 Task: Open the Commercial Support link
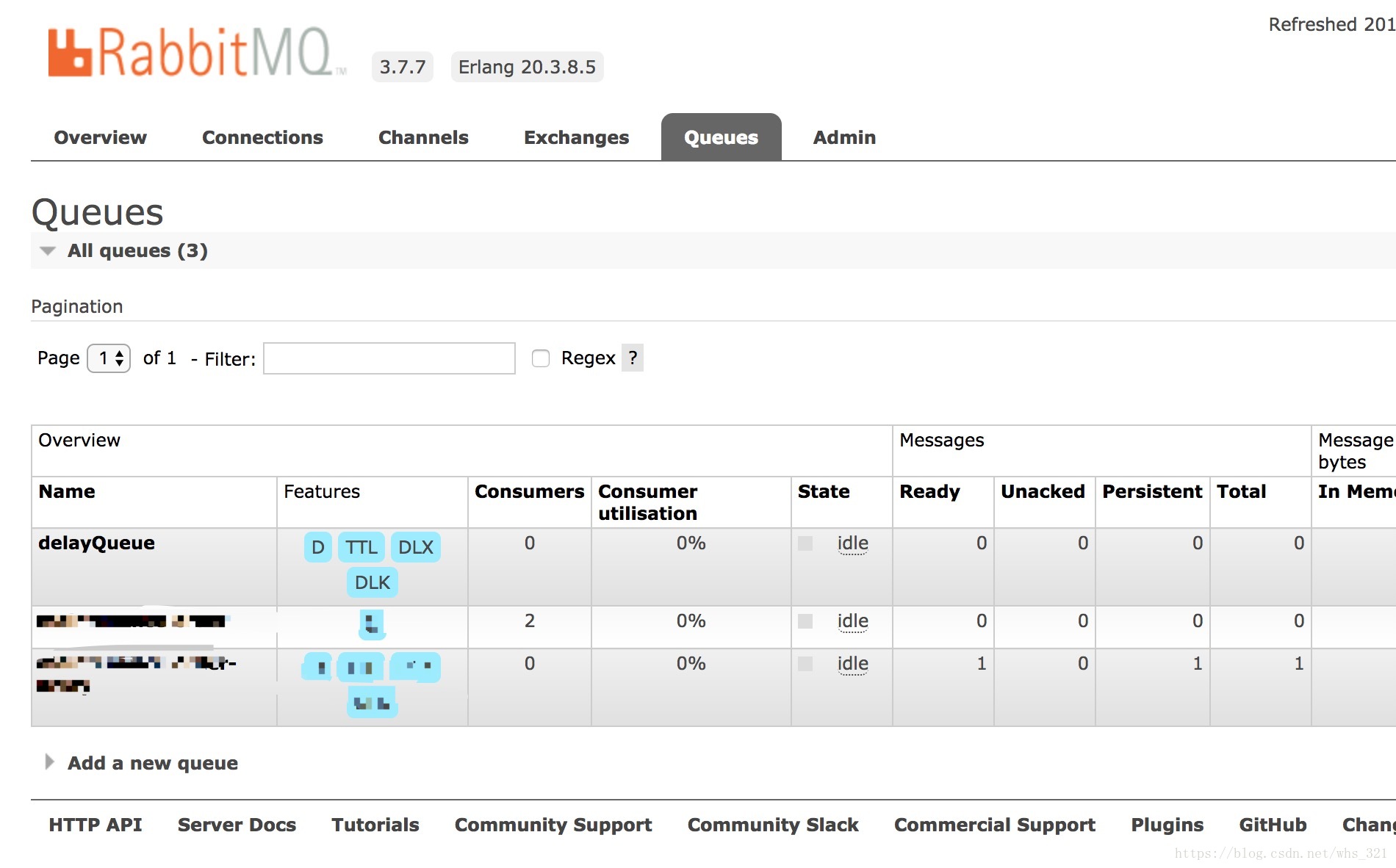click(995, 825)
